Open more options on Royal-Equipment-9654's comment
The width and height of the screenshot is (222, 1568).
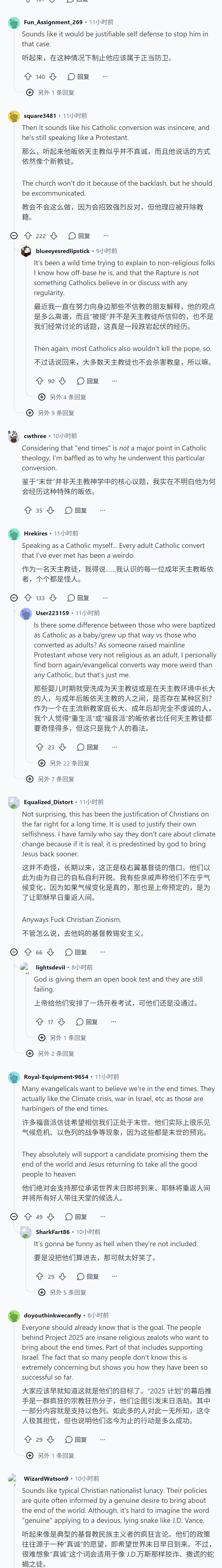pyautogui.click(x=102, y=1217)
